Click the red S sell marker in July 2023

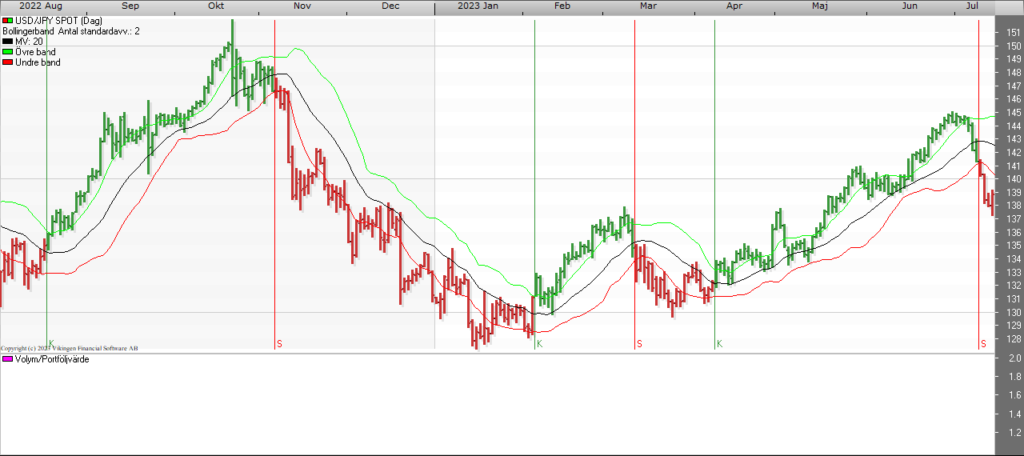[983, 344]
